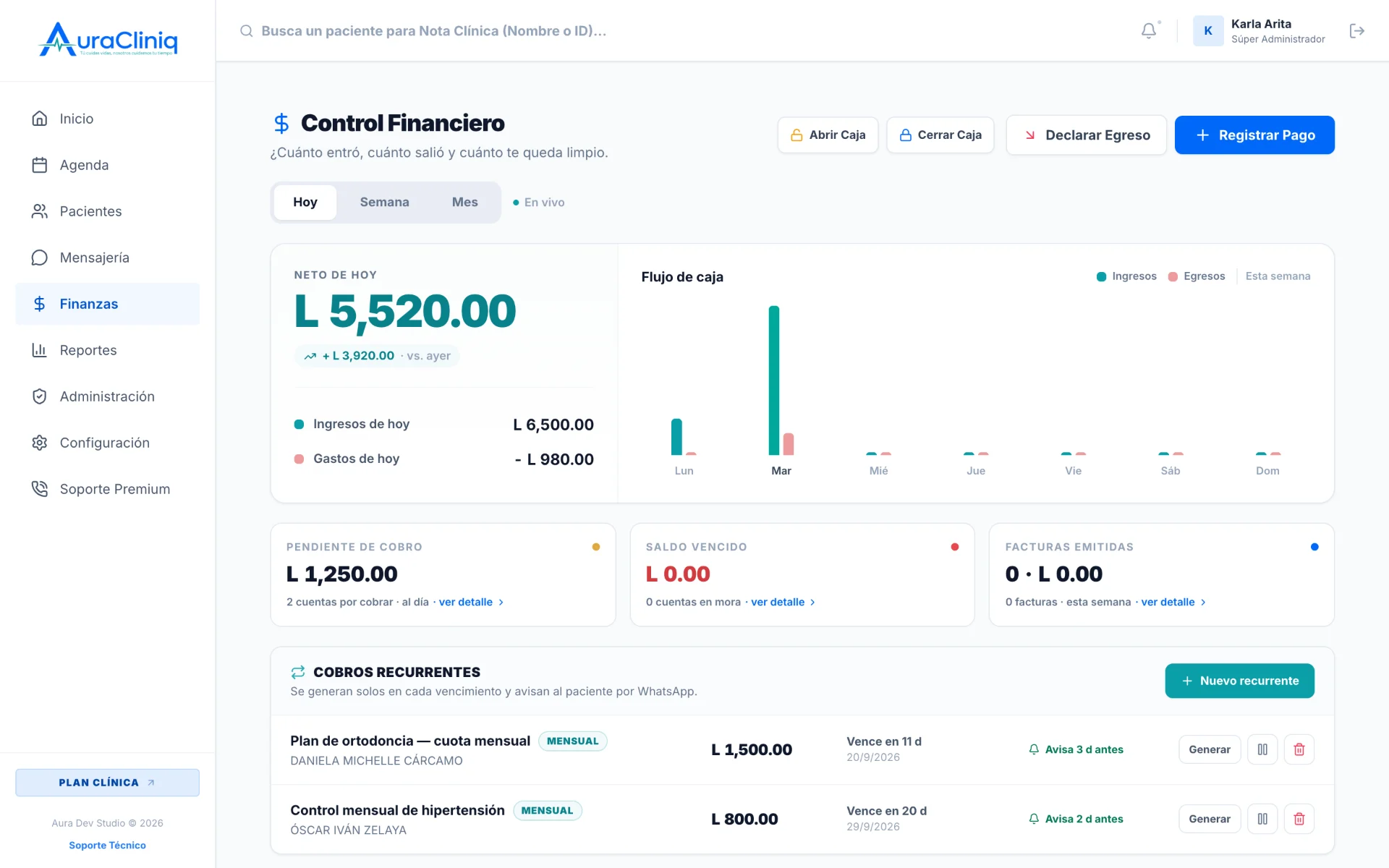This screenshot has height=868, width=1389.
Task: Open Configuración settings
Action: pyautogui.click(x=107, y=443)
